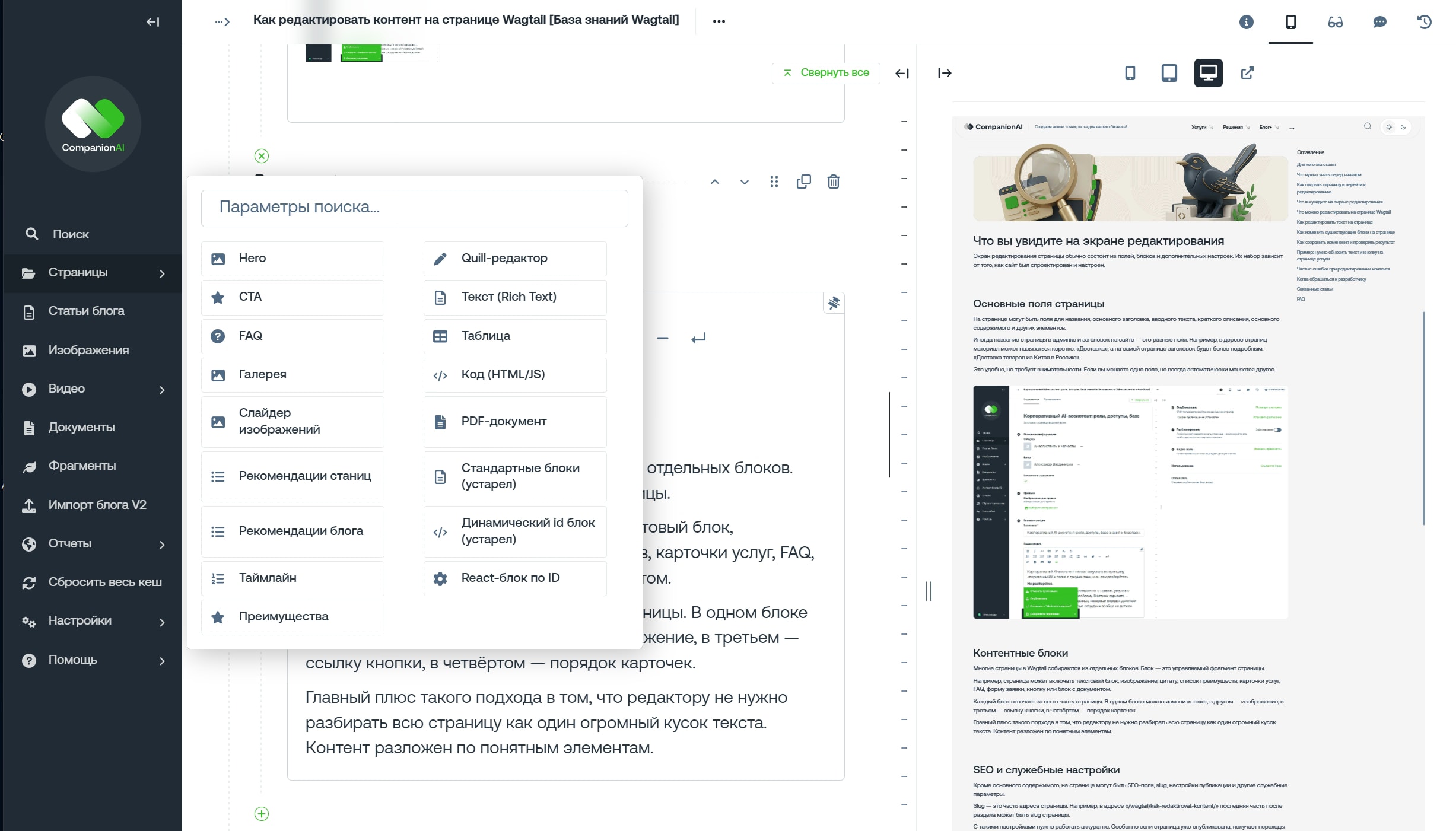Open Фрагменты in sidebar
This screenshot has width=1456, height=831.
(93, 466)
